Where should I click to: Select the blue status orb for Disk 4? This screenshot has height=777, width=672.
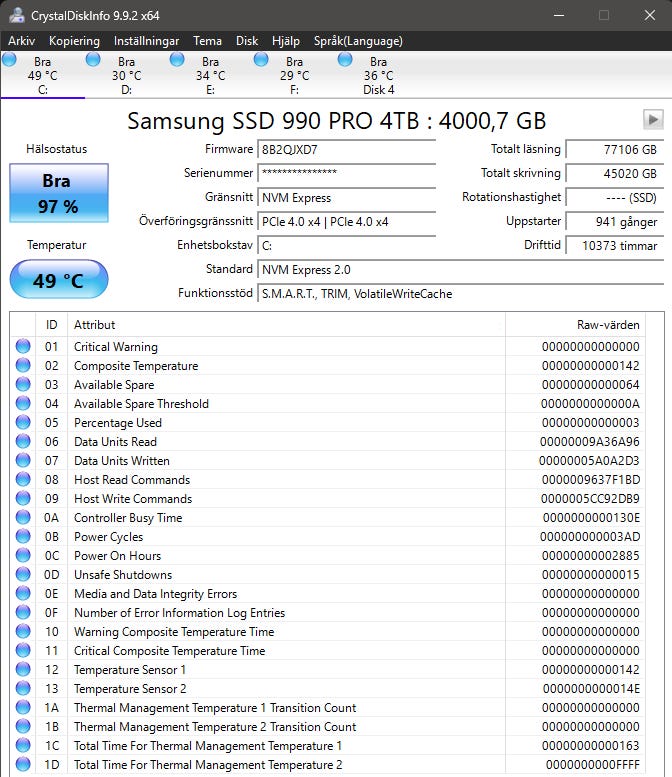point(345,59)
